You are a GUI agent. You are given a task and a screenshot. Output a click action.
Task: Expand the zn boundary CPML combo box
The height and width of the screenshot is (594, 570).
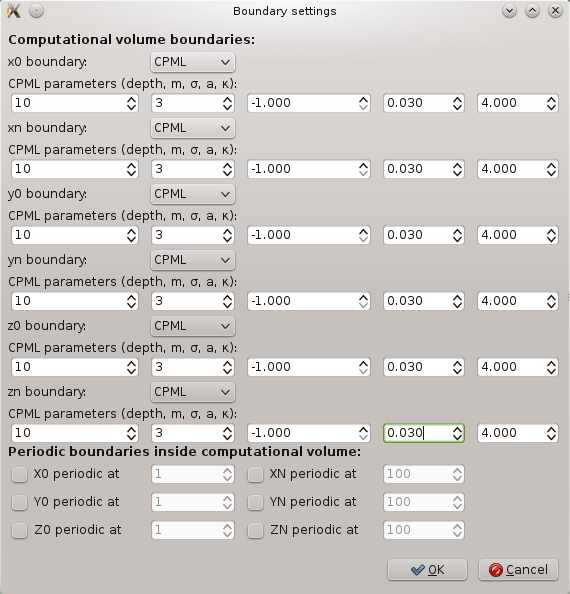pyautogui.click(x=193, y=392)
